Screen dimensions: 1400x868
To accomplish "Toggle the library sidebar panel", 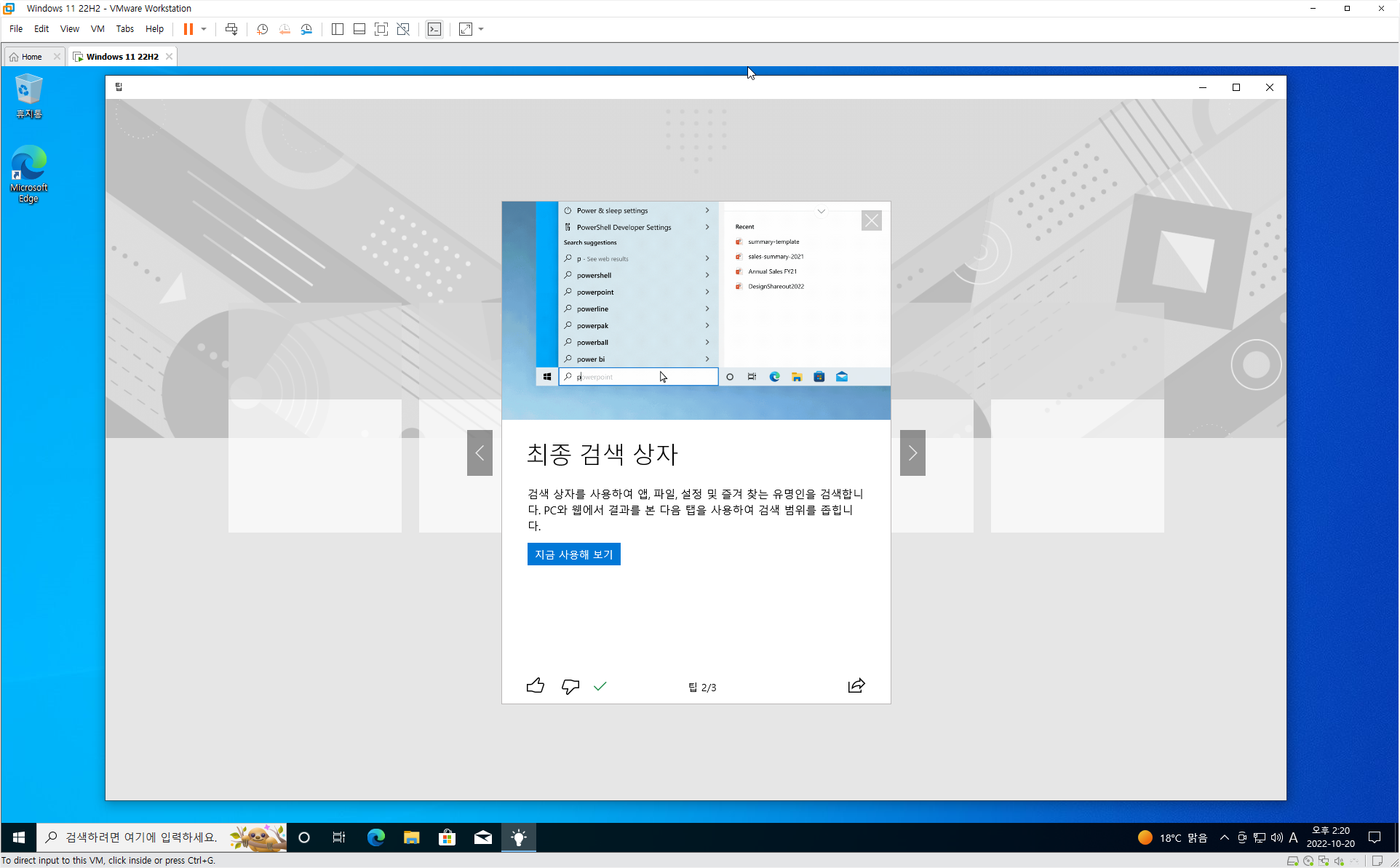I will 337,29.
